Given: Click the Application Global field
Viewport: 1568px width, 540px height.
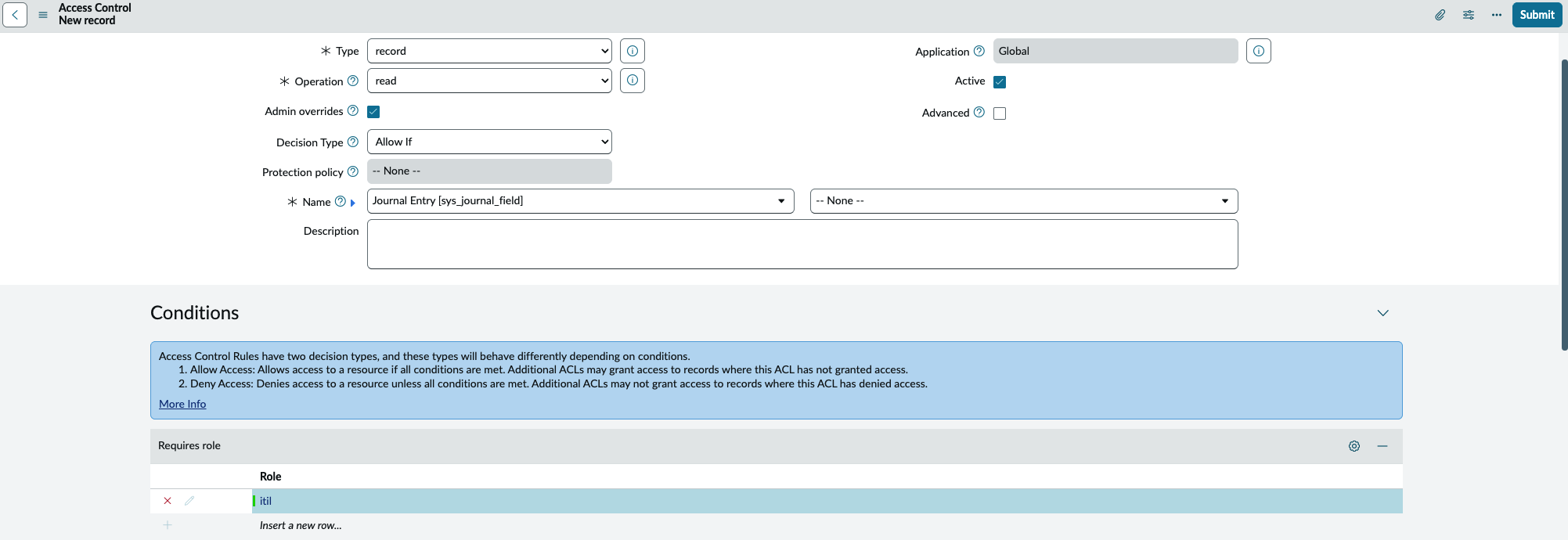Looking at the screenshot, I should pyautogui.click(x=1116, y=51).
